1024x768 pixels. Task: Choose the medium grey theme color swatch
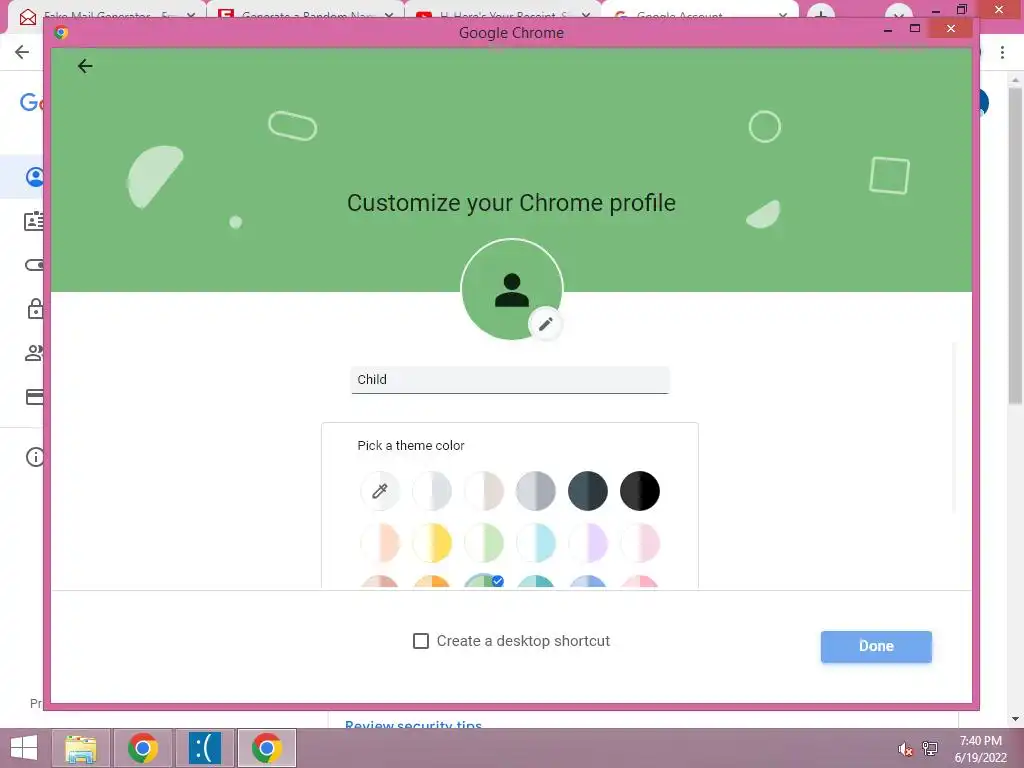click(536, 490)
